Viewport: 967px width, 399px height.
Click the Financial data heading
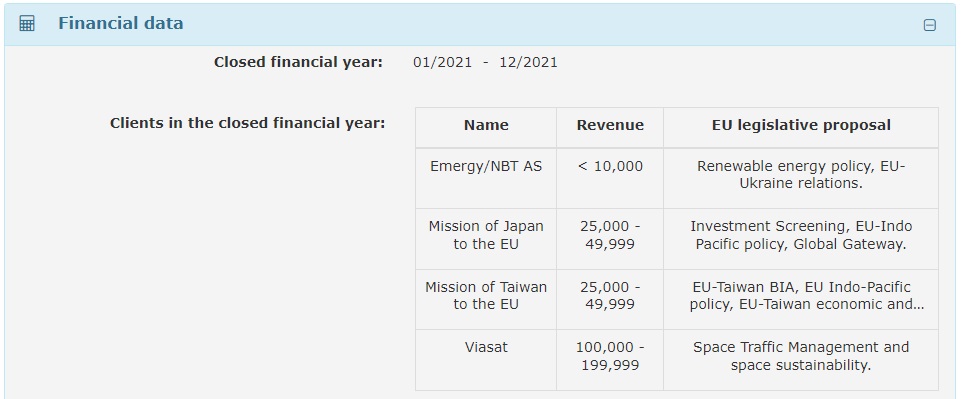[120, 23]
